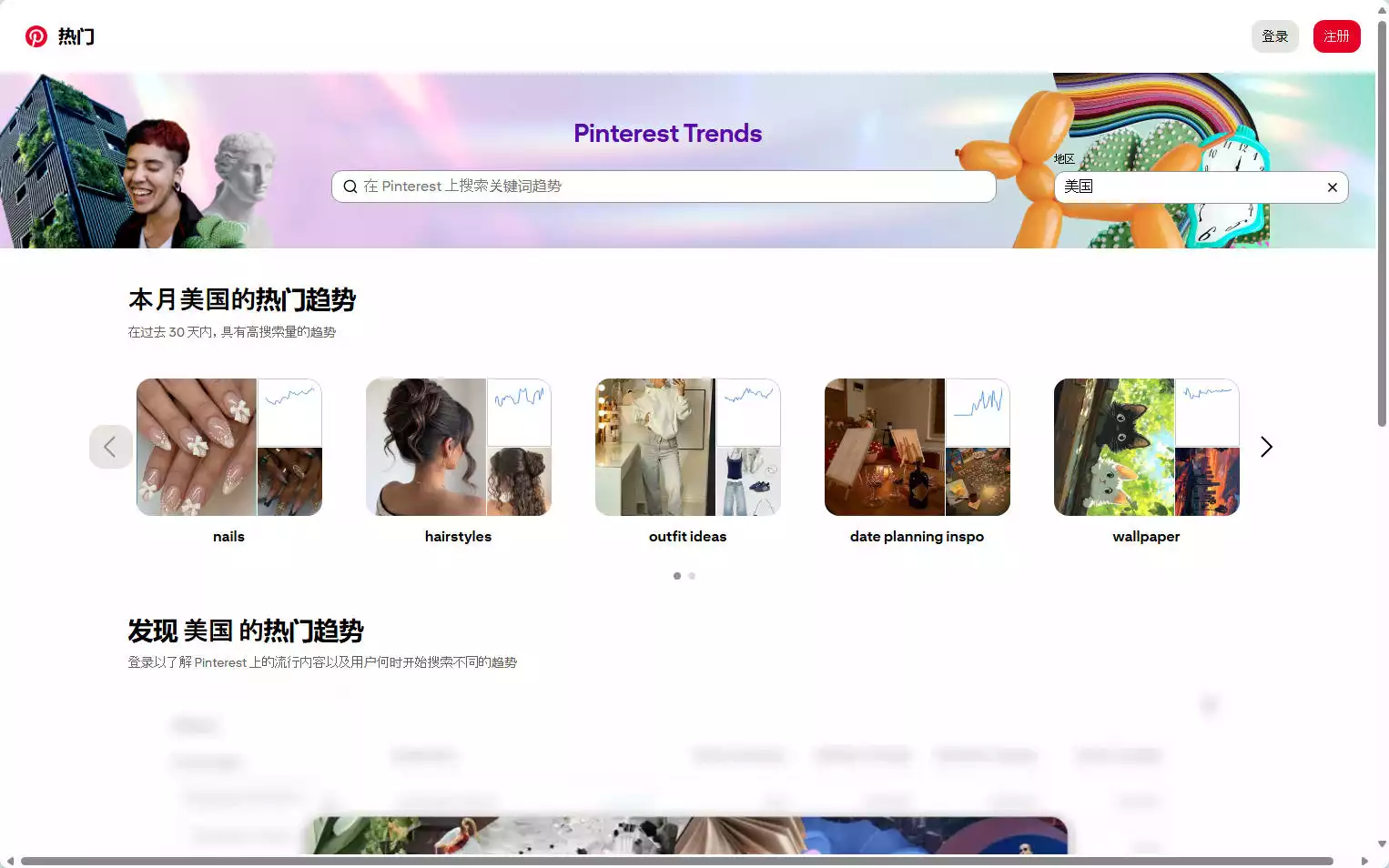This screenshot has height=868, width=1389.
Task: Open the outfit ideas main image
Action: pos(655,447)
